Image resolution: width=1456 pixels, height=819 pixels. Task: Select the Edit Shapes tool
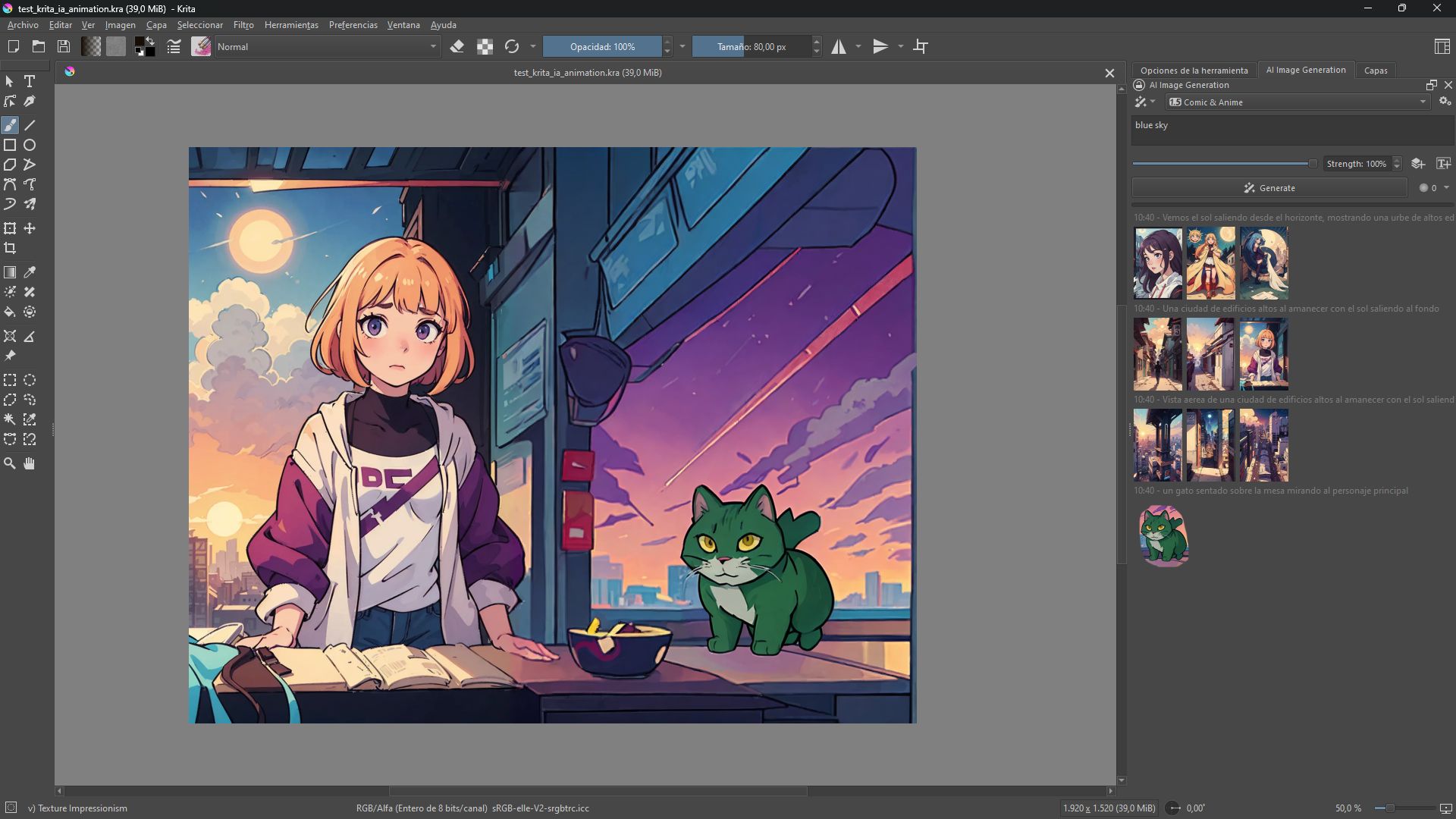click(10, 101)
